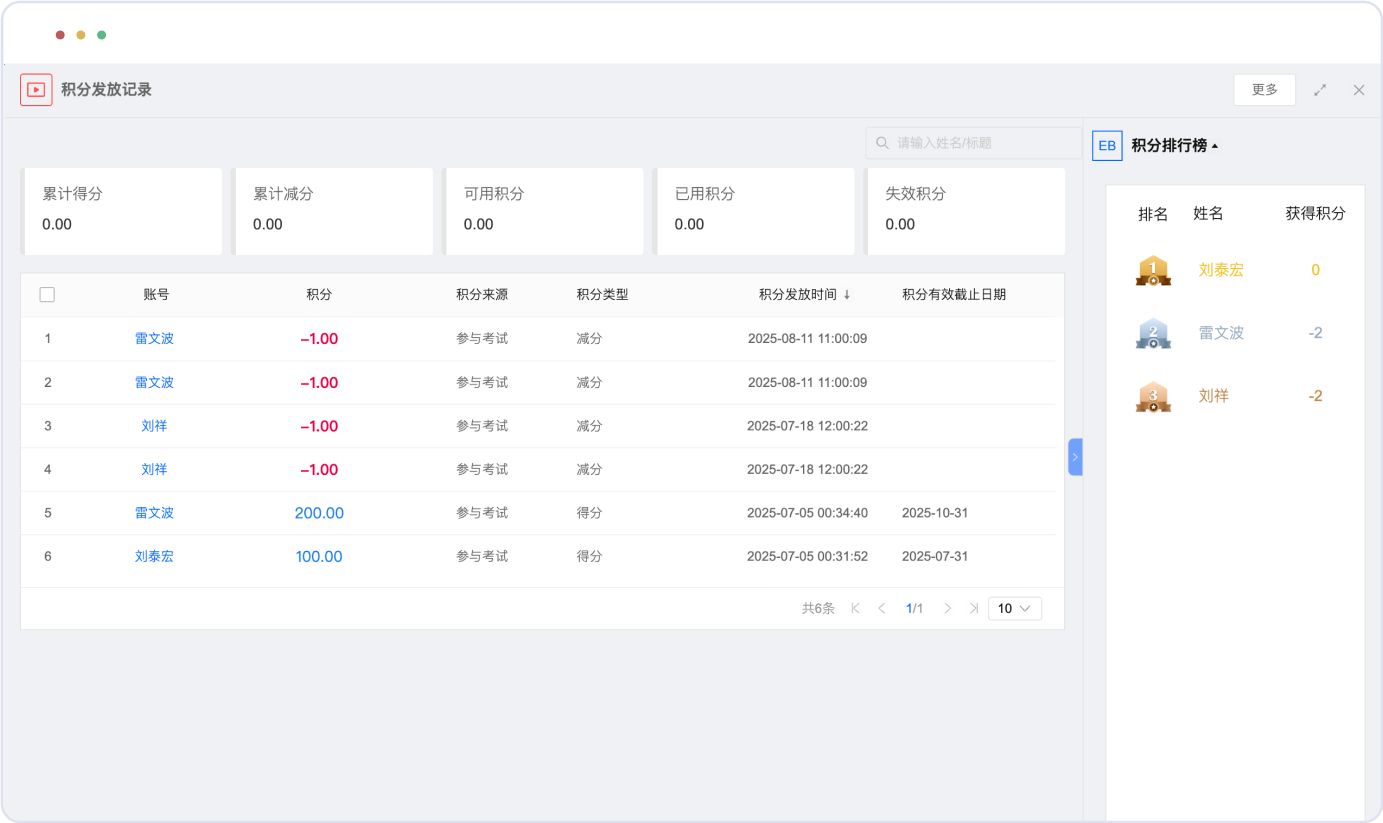Go to the last page using pagination icon
Viewport: 1383px width, 823px height.
click(973, 608)
